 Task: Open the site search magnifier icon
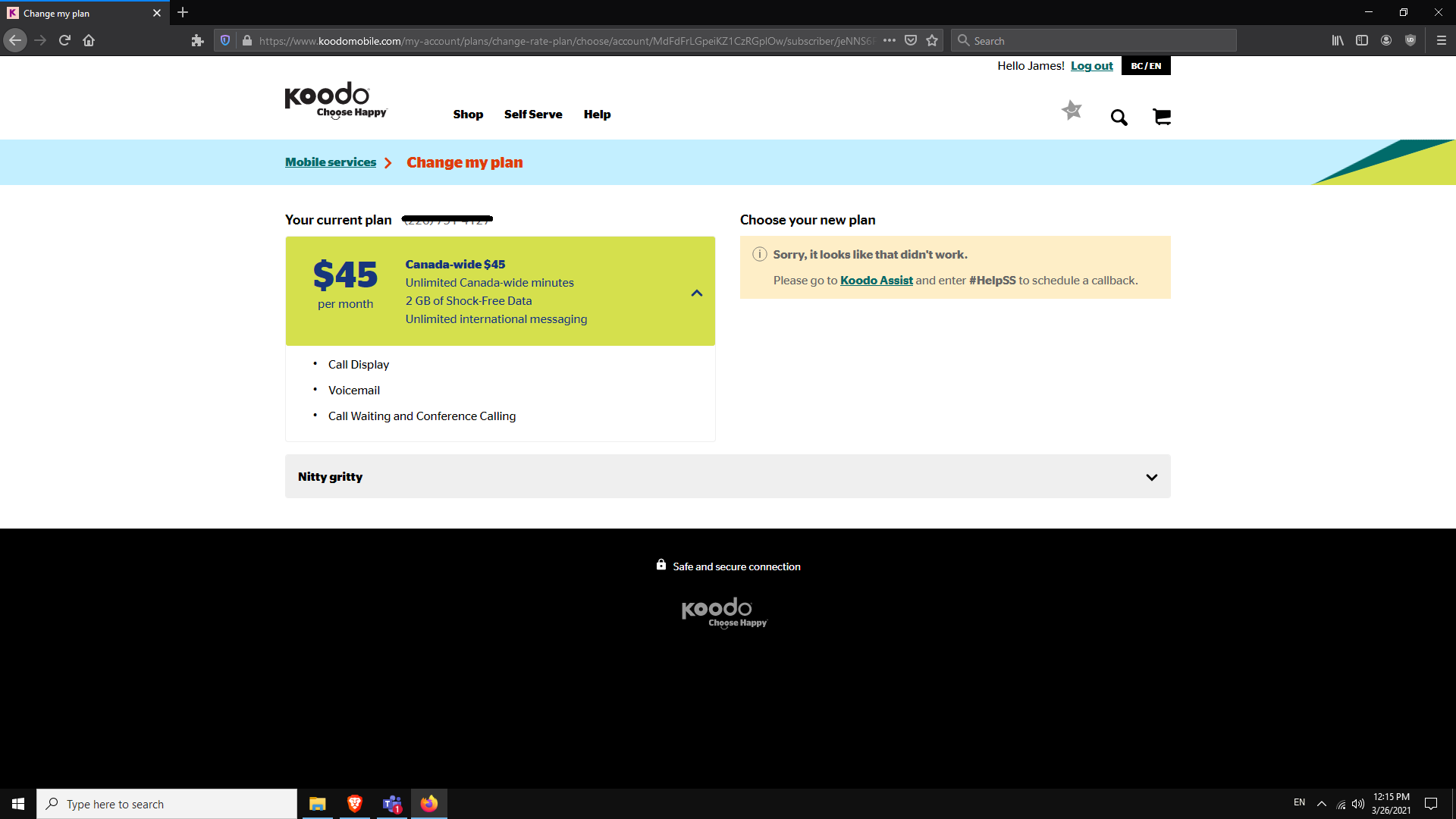(1119, 118)
